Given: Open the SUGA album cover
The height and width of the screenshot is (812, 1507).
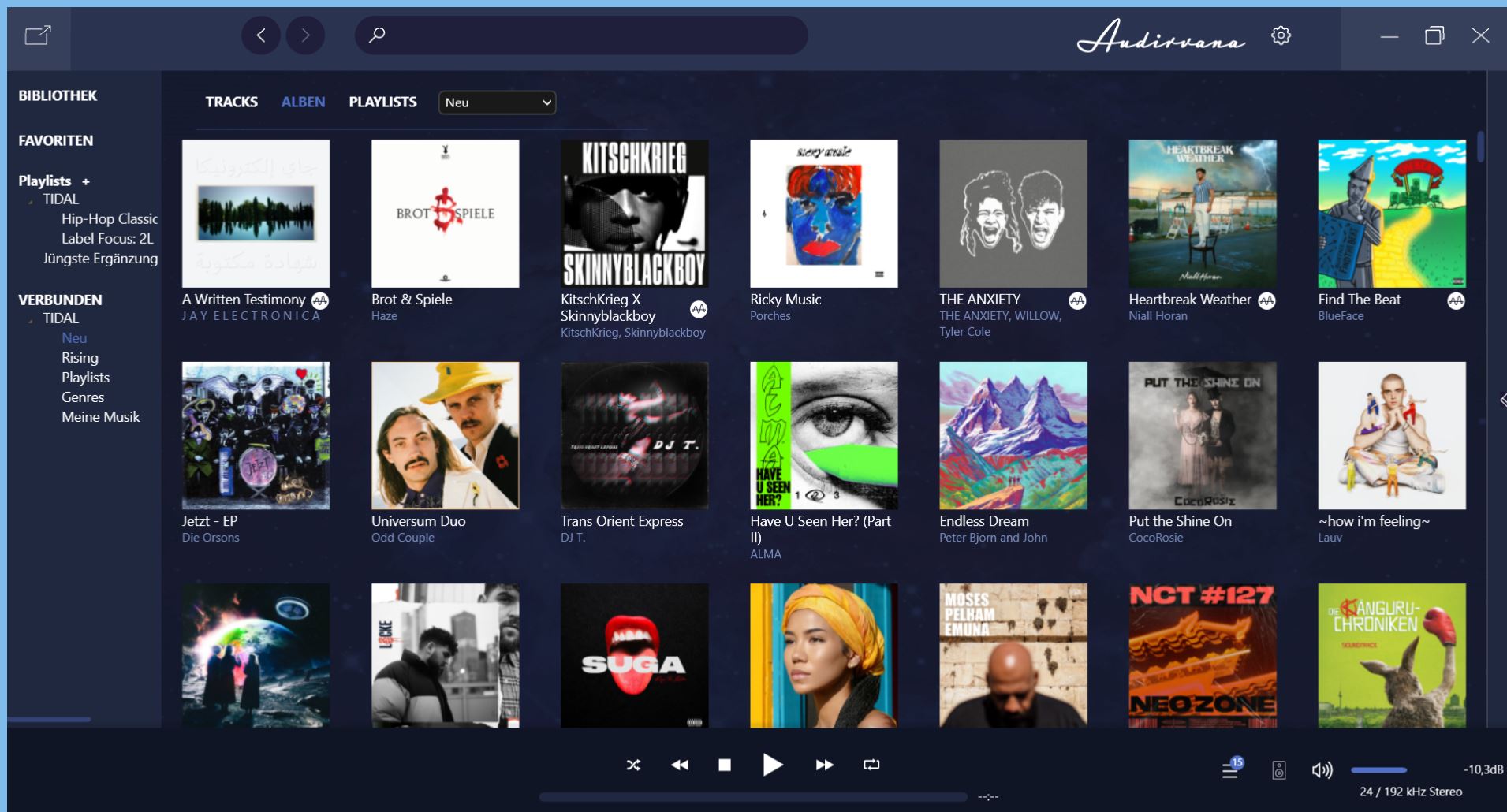Looking at the screenshot, I should pos(635,655).
